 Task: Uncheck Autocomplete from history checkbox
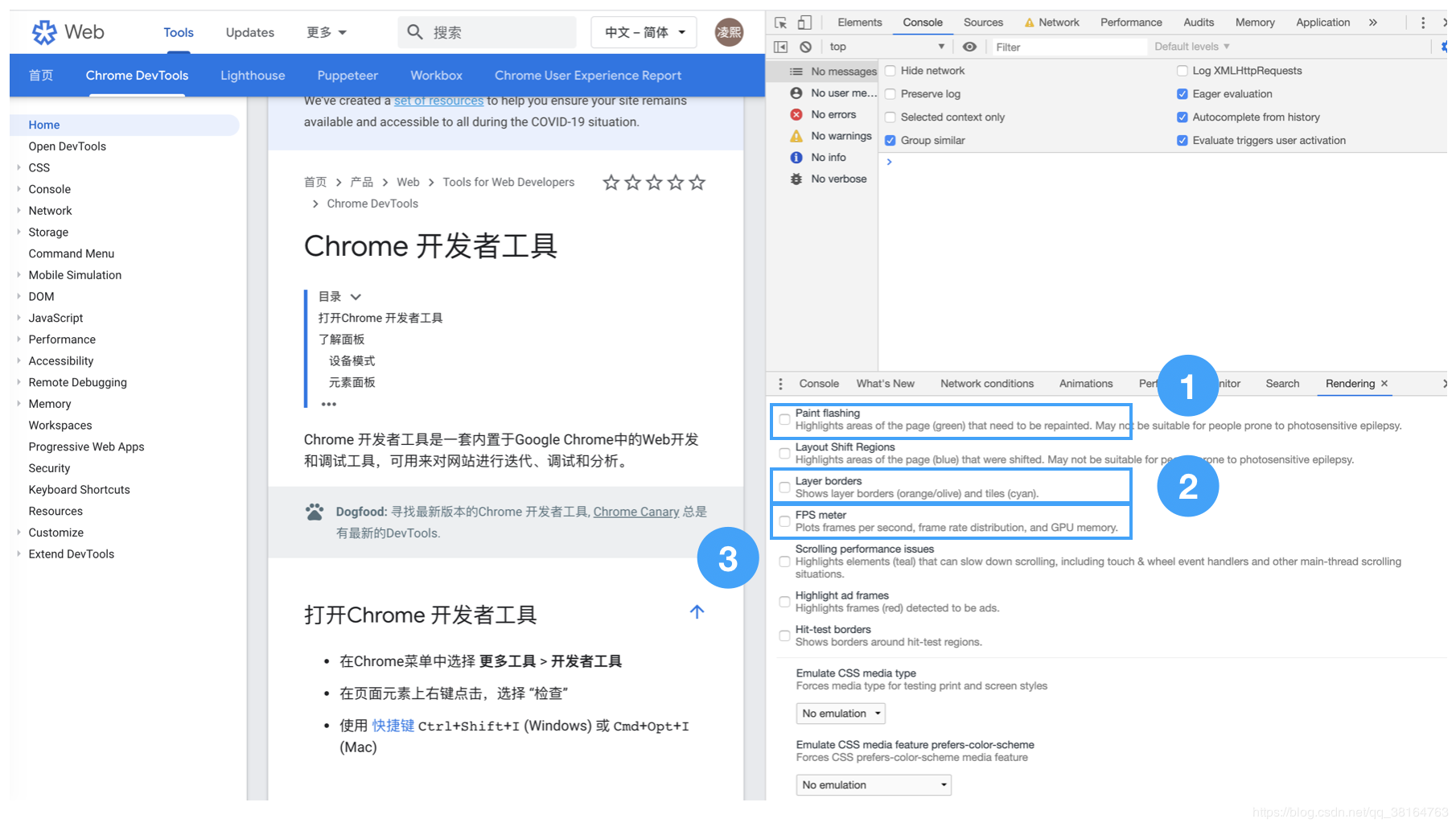pos(1182,117)
